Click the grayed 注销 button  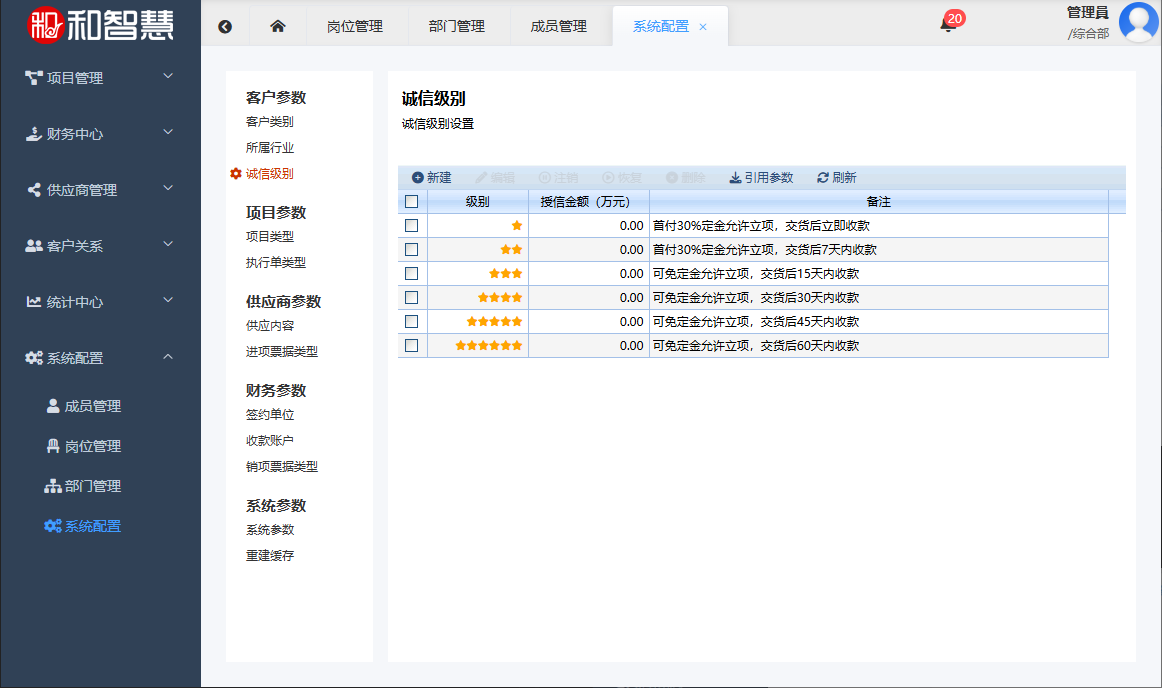pyautogui.click(x=559, y=178)
